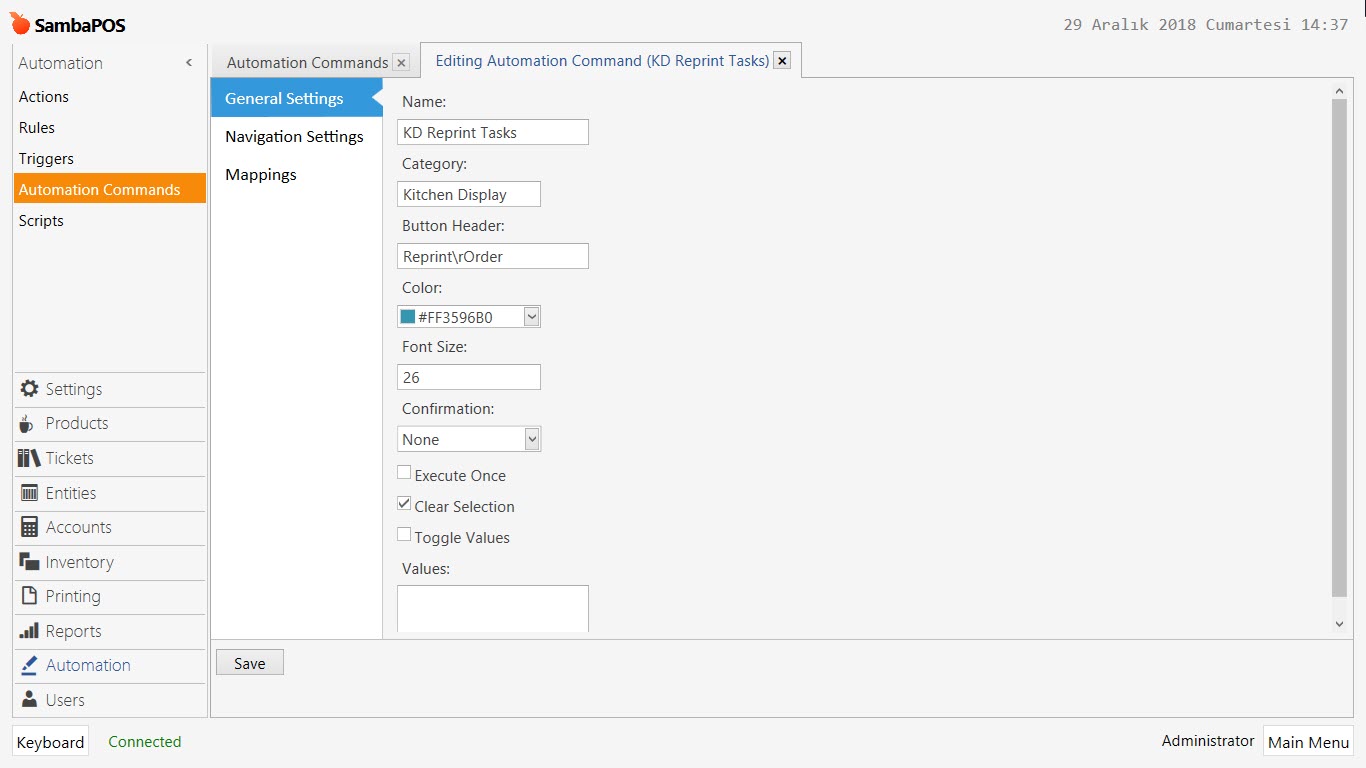The width and height of the screenshot is (1366, 768).
Task: Open Accounts using the calculator icon
Action: pyautogui.click(x=29, y=527)
